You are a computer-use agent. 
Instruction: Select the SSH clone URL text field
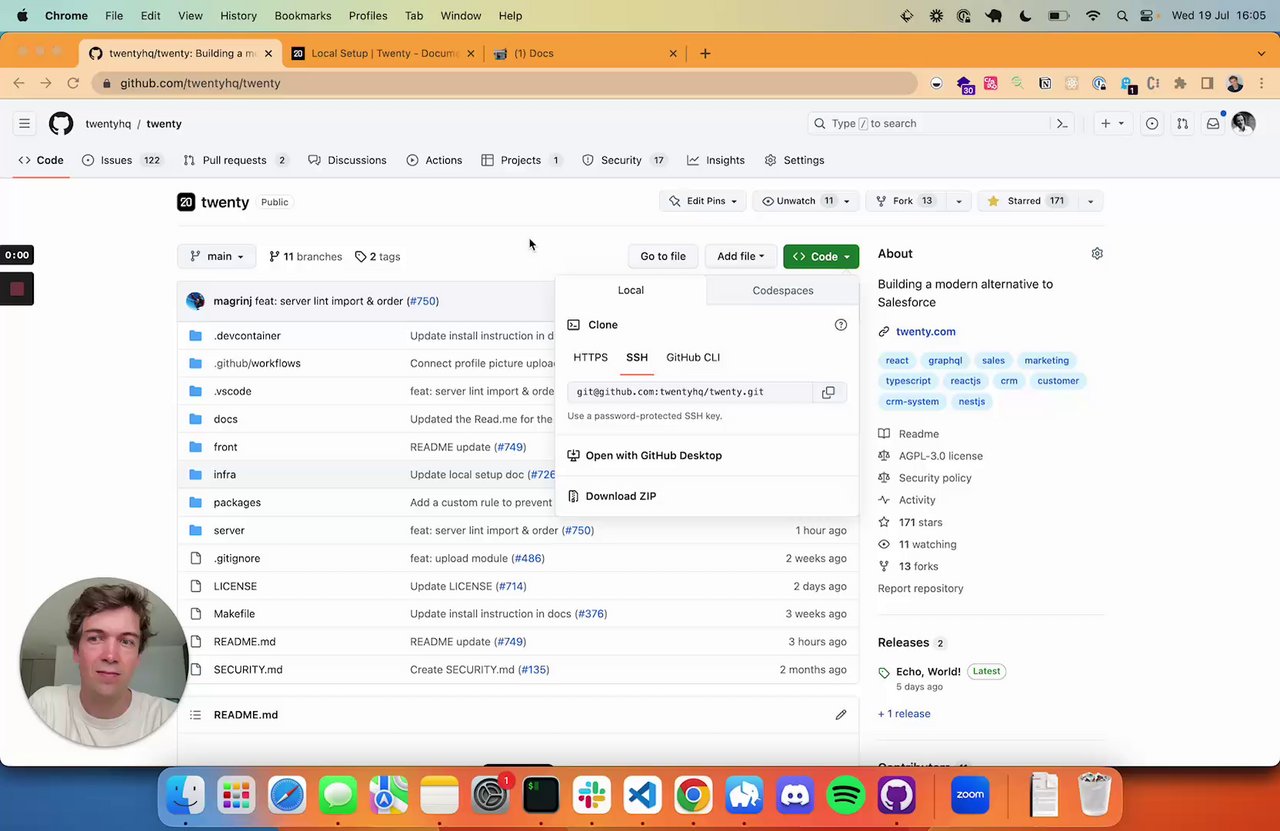(690, 392)
